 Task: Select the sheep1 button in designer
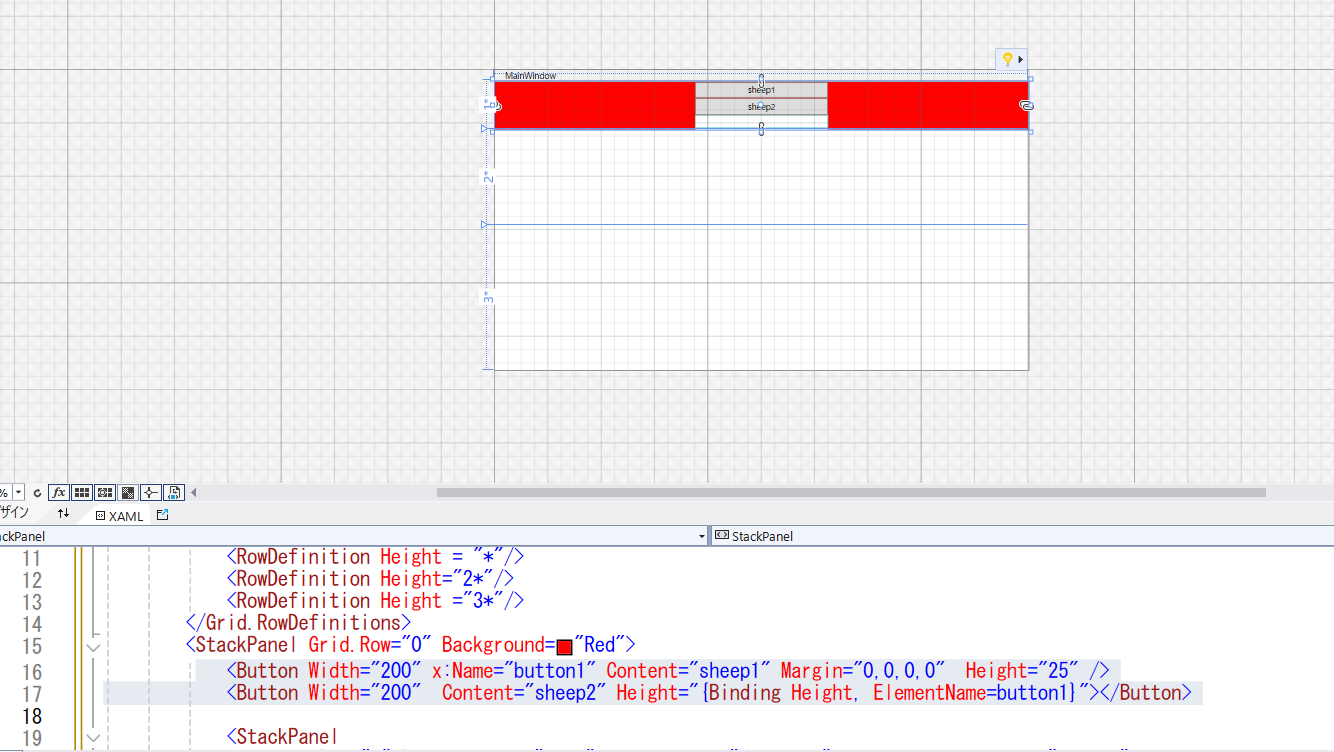(761, 90)
